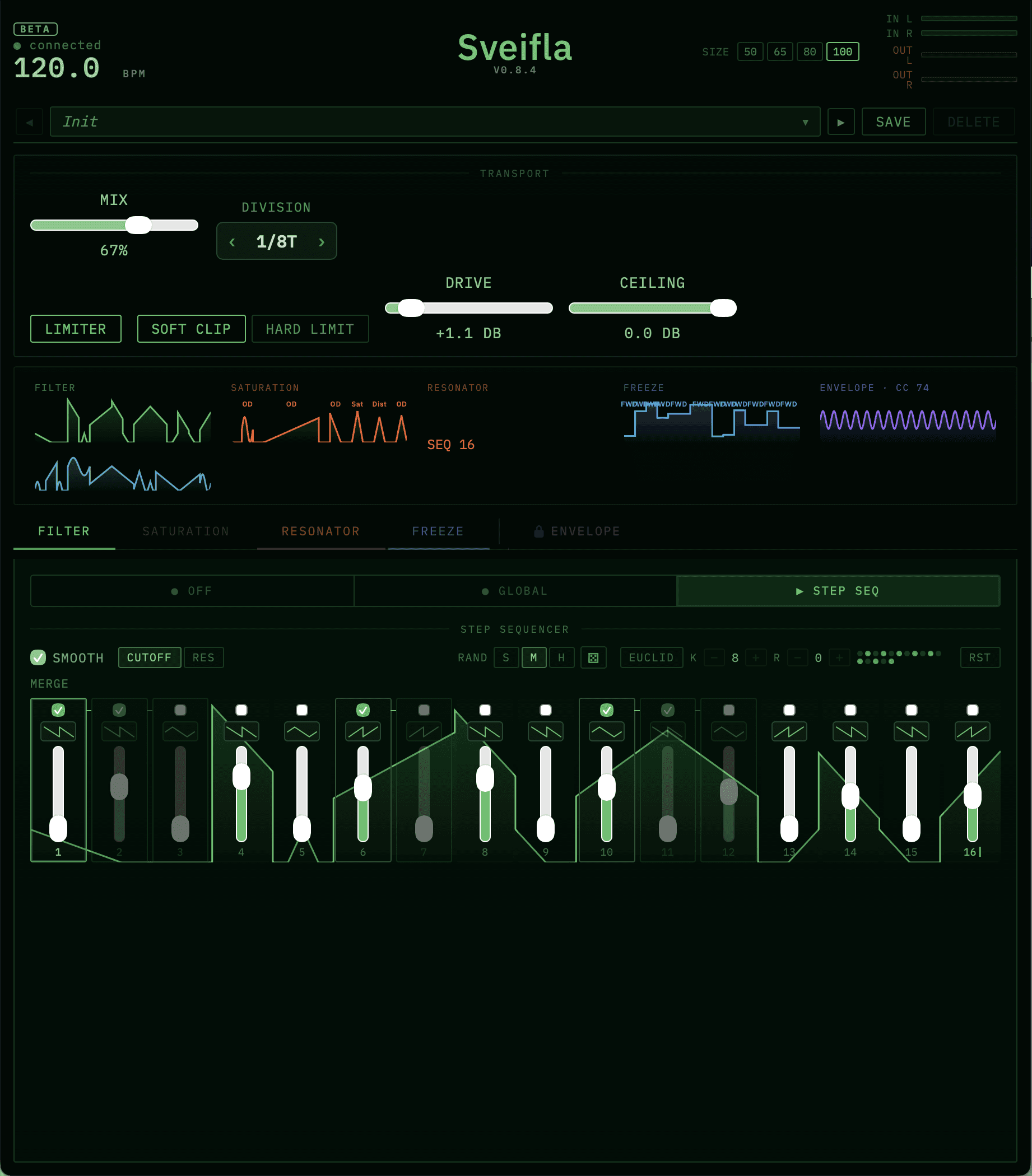
Task: Set random amount to H
Action: (x=561, y=657)
